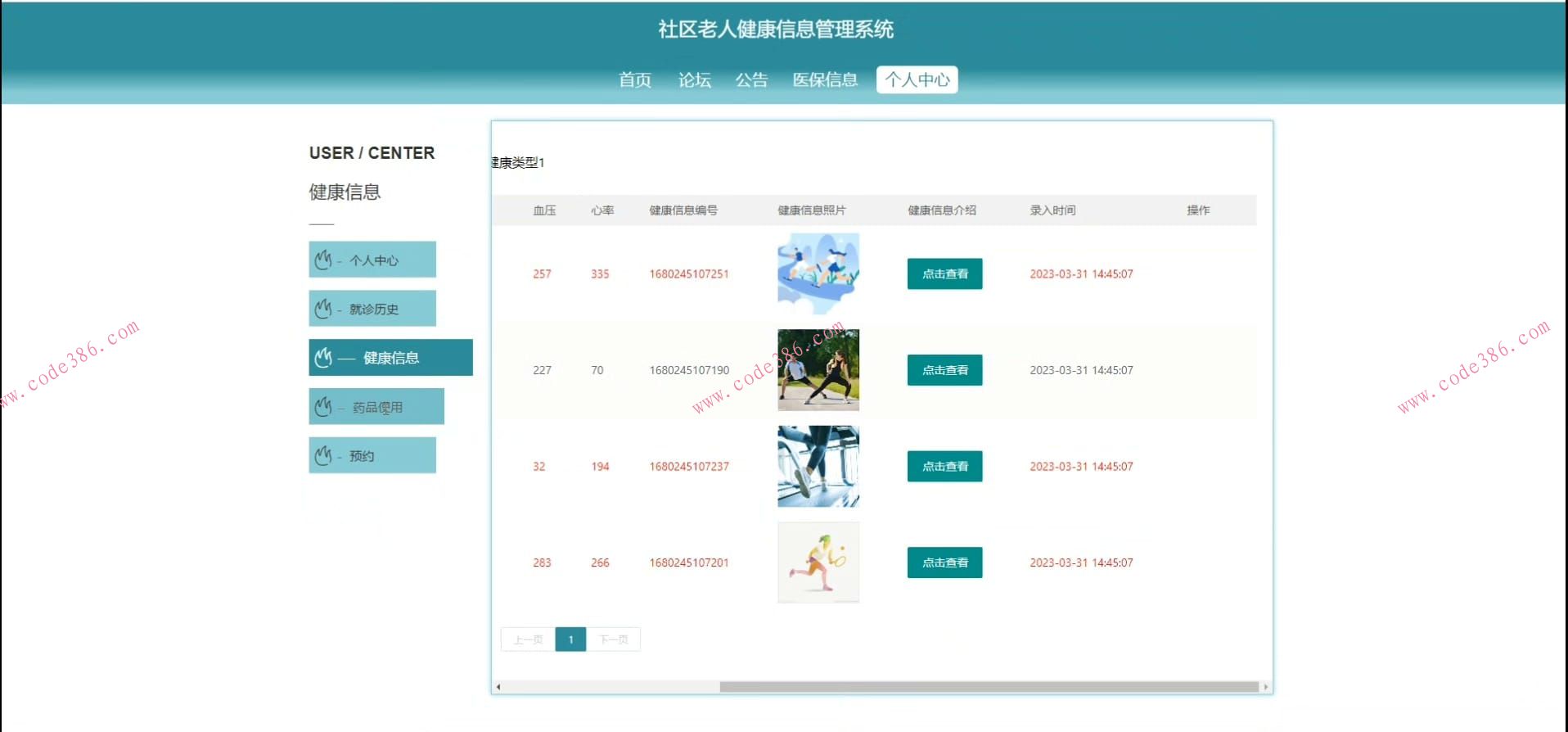
Task: Click the scrollbar right arrow
Action: tap(1266, 687)
